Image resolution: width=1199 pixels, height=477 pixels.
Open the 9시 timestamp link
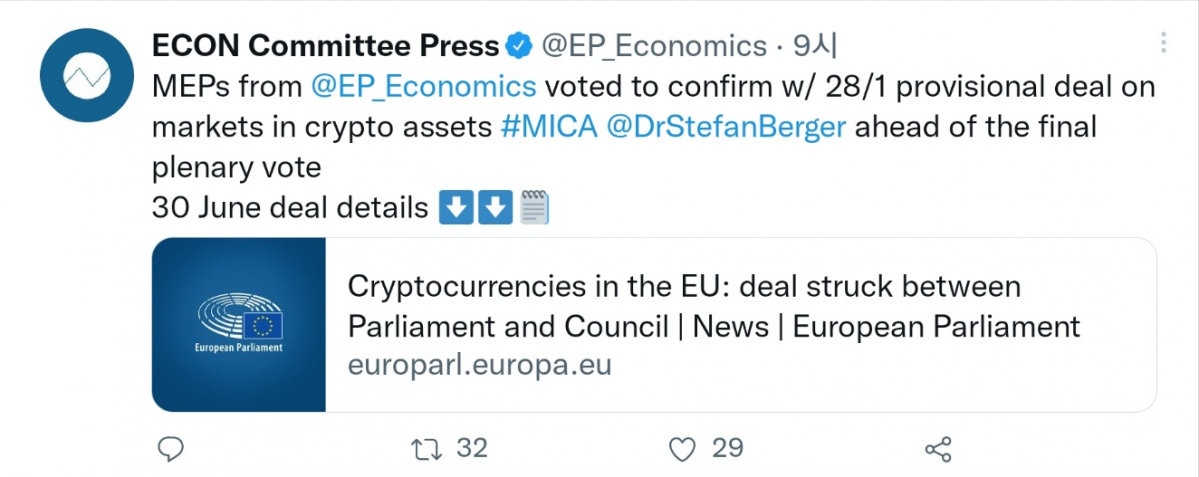[814, 45]
